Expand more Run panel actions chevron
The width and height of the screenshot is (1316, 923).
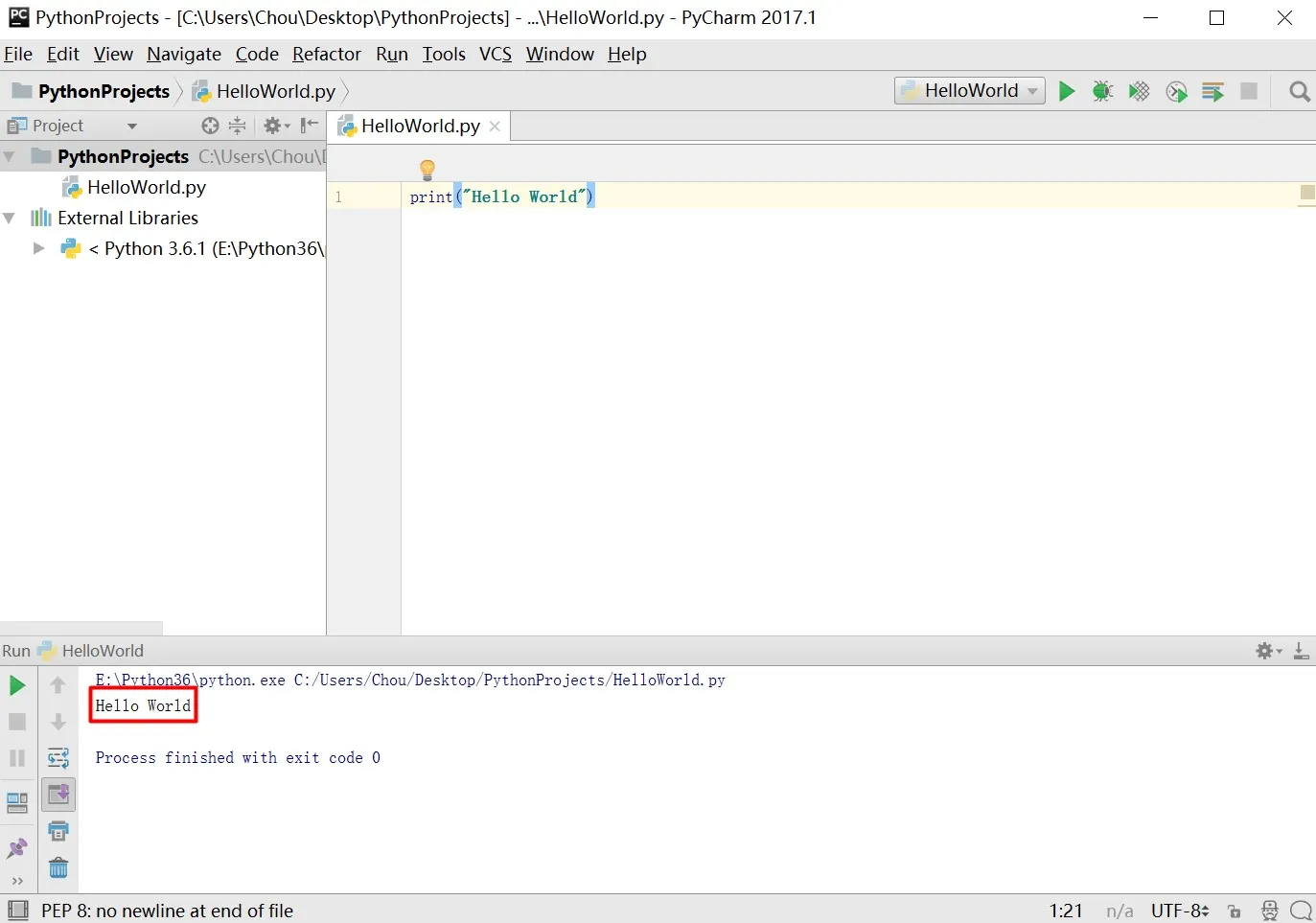click(x=17, y=881)
